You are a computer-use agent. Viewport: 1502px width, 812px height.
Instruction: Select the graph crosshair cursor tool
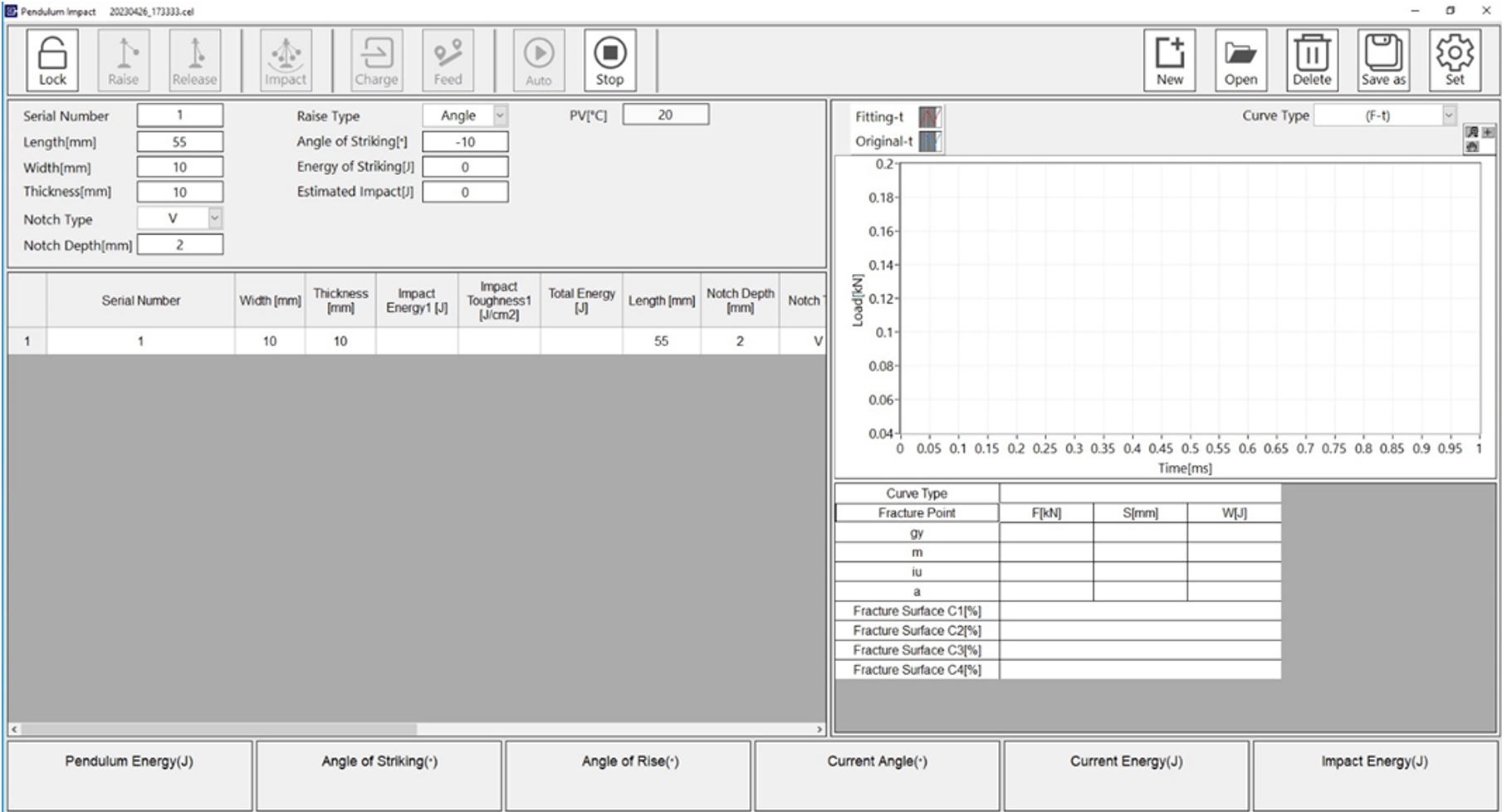pos(1488,133)
